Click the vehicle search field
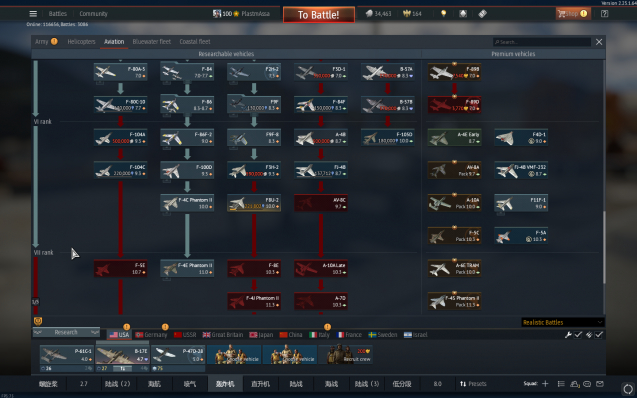Screen dimensions: 637x398 click(542, 42)
